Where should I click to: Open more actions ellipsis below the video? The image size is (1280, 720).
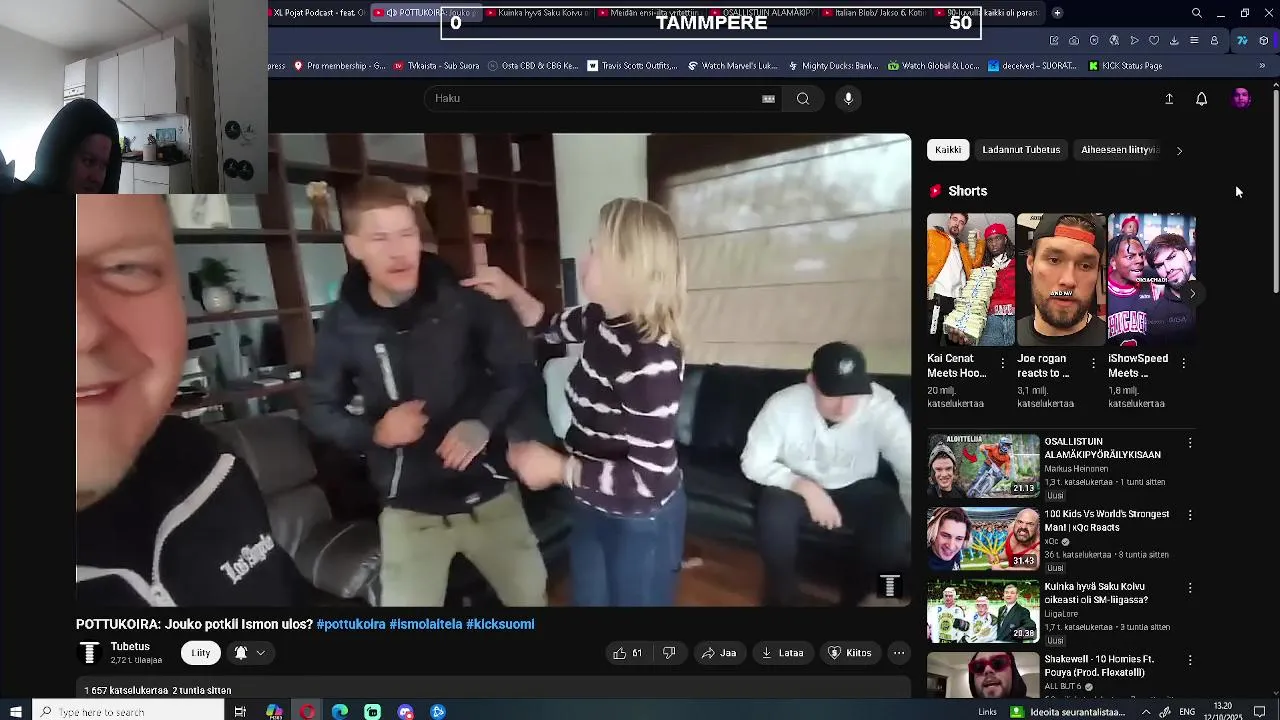[899, 653]
